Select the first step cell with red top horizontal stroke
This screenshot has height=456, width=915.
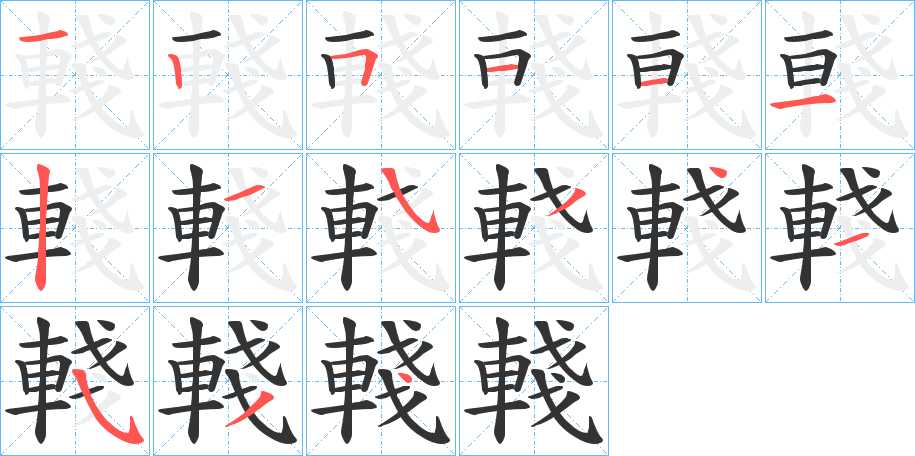point(75,75)
